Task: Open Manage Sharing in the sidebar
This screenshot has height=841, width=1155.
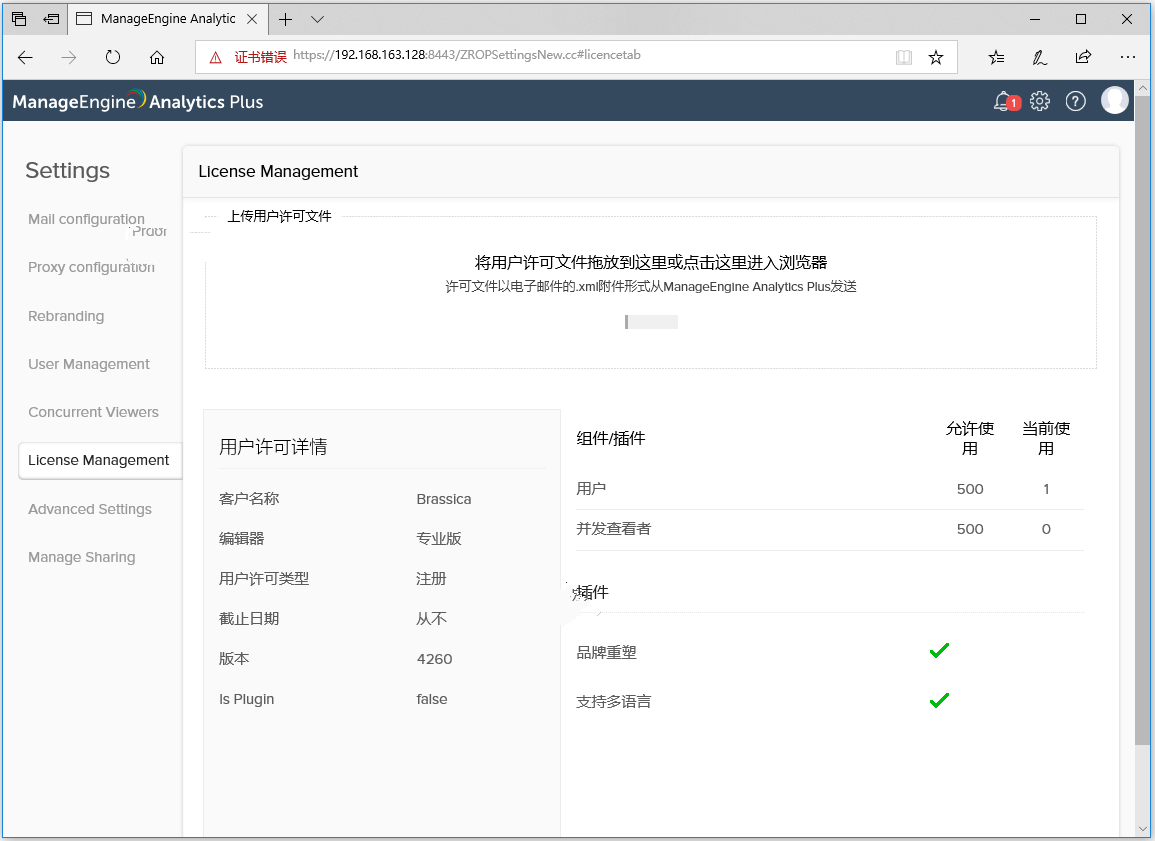Action: point(82,557)
